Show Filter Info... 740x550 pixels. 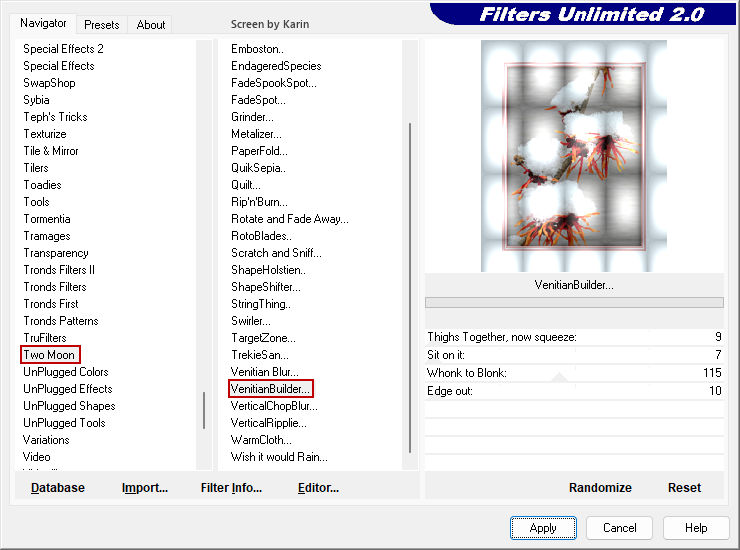pyautogui.click(x=231, y=488)
